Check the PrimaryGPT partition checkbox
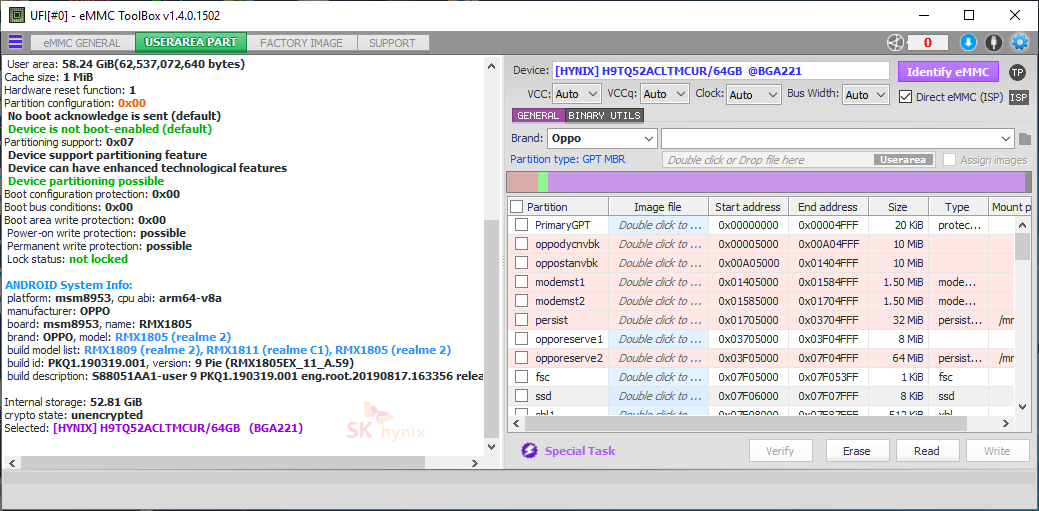1039x511 pixels. 521,225
